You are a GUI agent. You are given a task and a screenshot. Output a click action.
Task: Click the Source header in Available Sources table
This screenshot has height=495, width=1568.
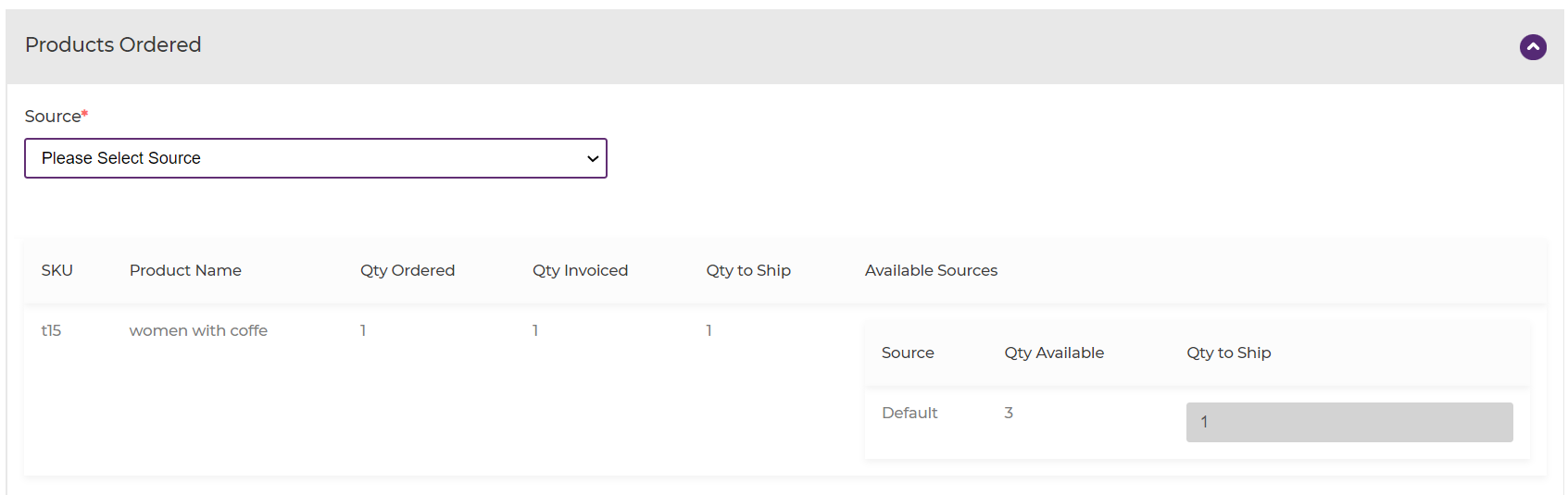coord(908,353)
